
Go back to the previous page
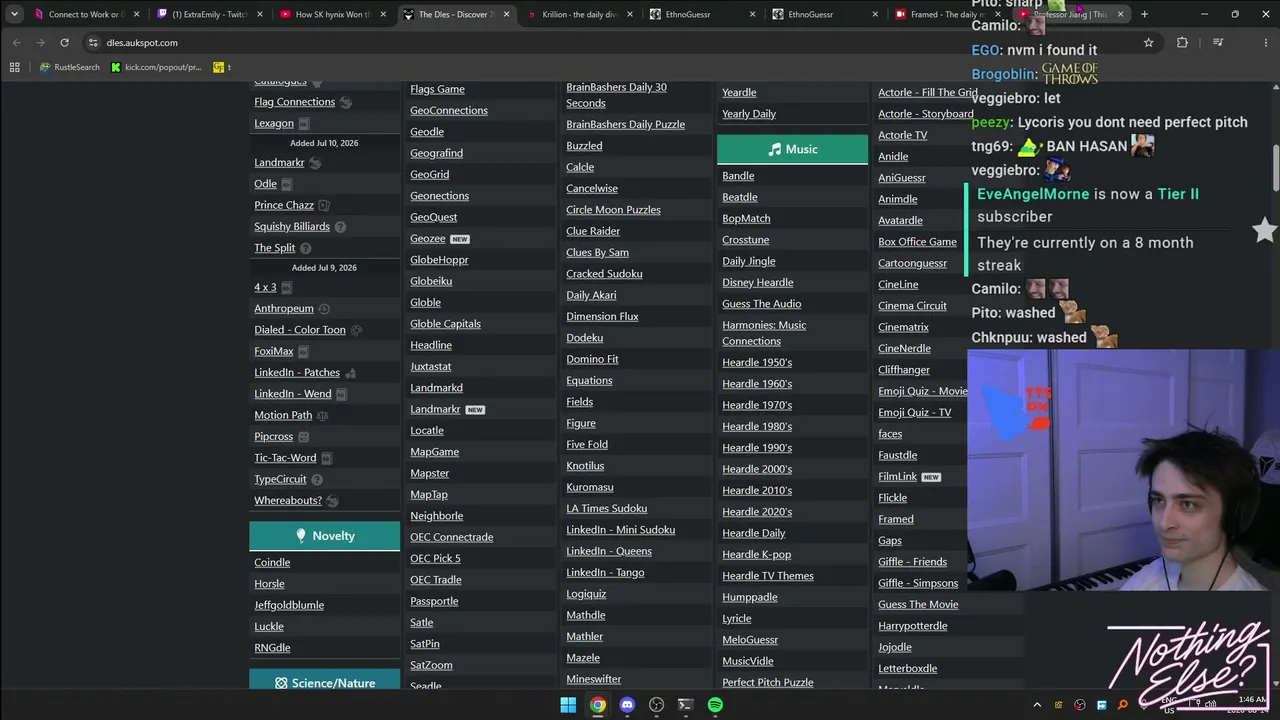pyautogui.click(x=16, y=42)
